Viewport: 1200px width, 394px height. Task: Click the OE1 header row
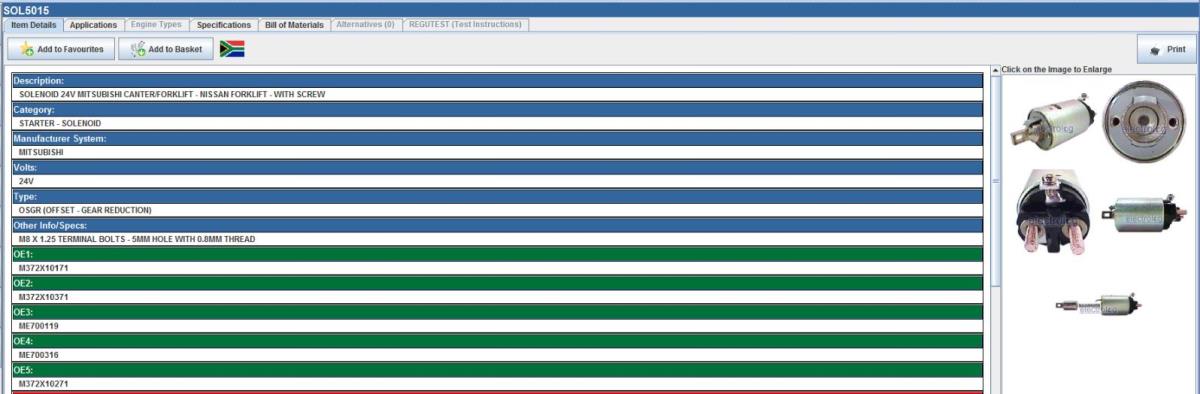point(497,254)
